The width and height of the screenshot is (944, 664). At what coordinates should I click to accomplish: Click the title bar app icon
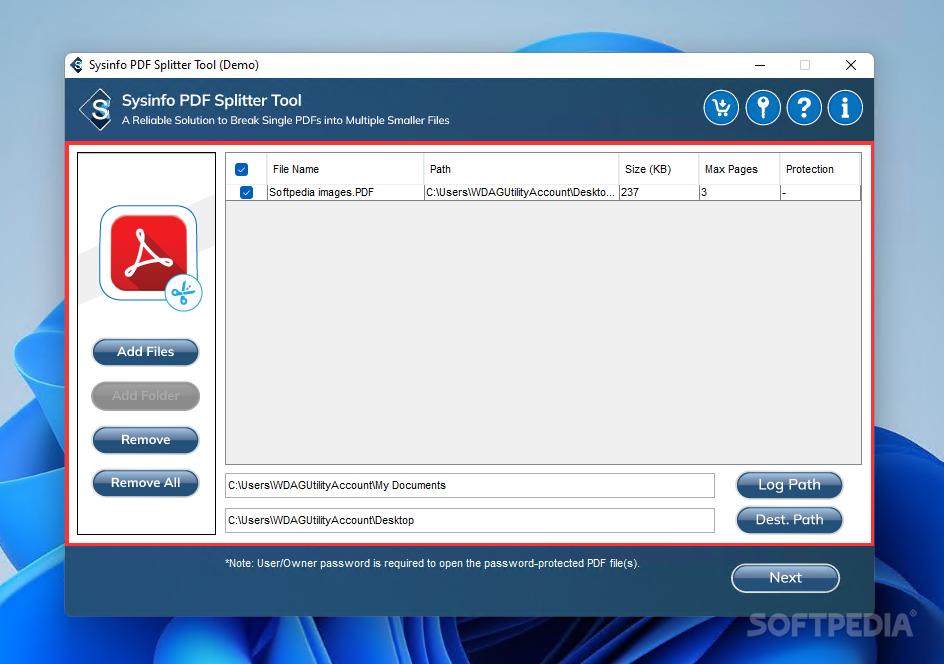(76, 65)
